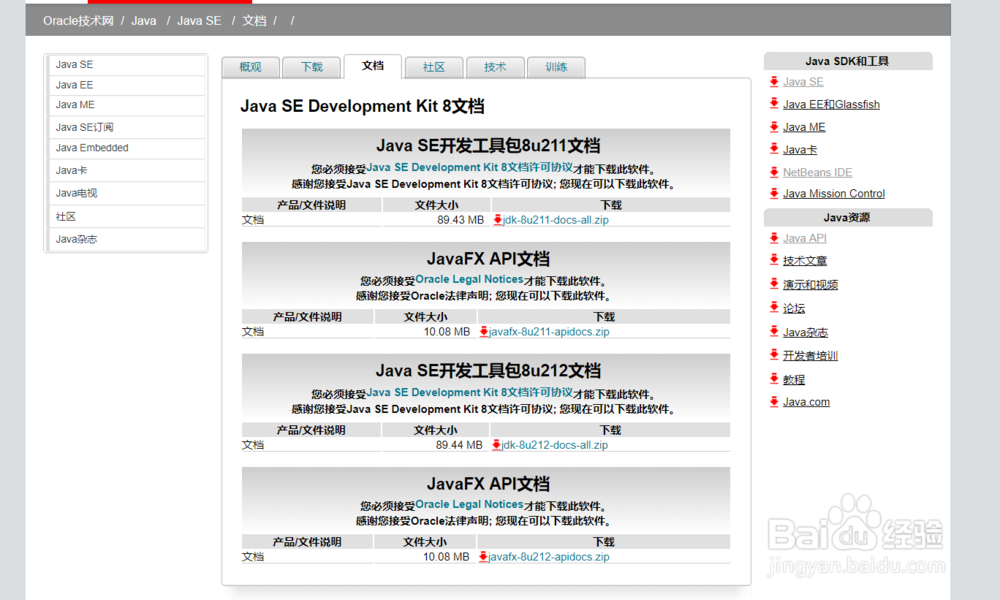Select the 文档 tab
The height and width of the screenshot is (600, 1000).
(373, 66)
